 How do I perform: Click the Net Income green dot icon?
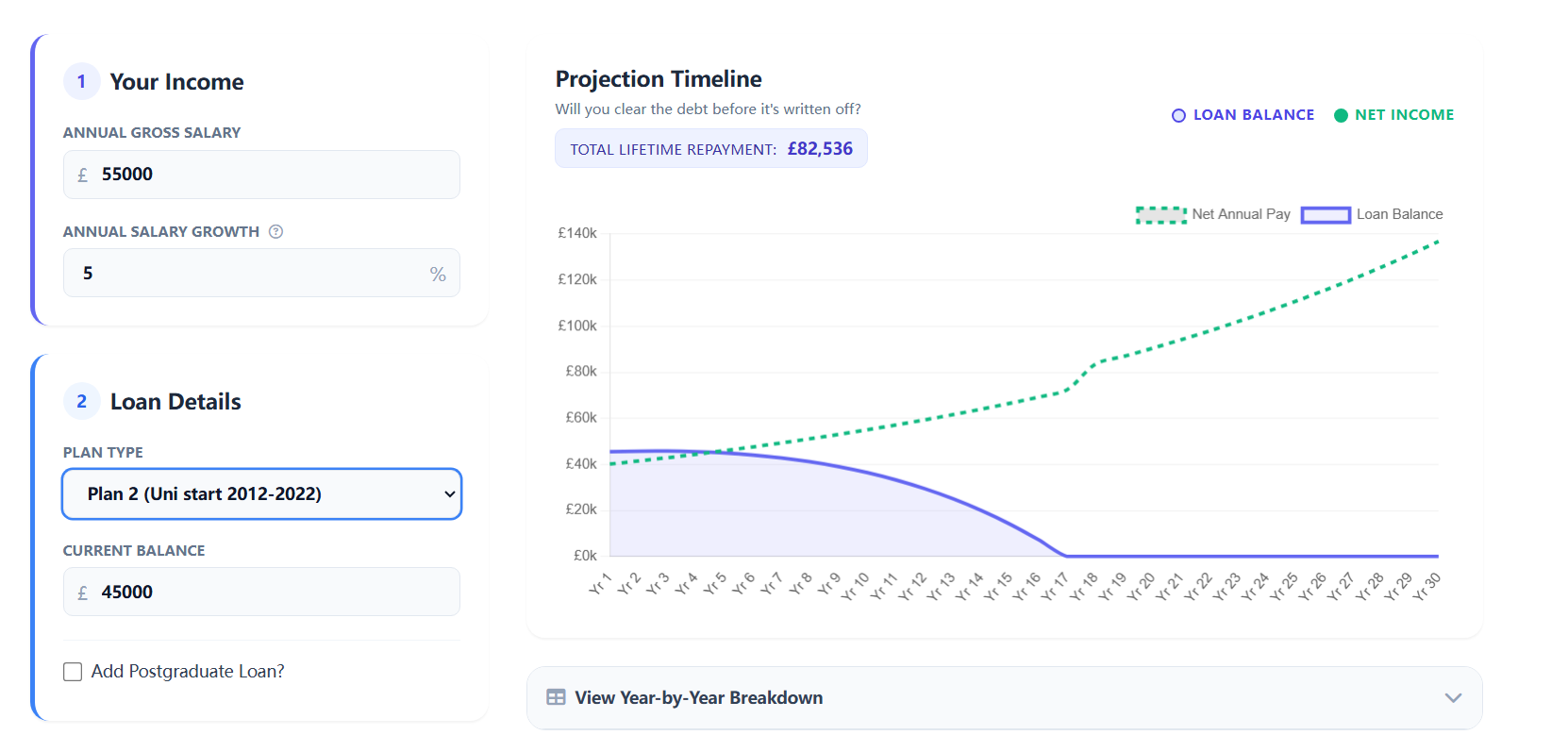click(x=1341, y=115)
